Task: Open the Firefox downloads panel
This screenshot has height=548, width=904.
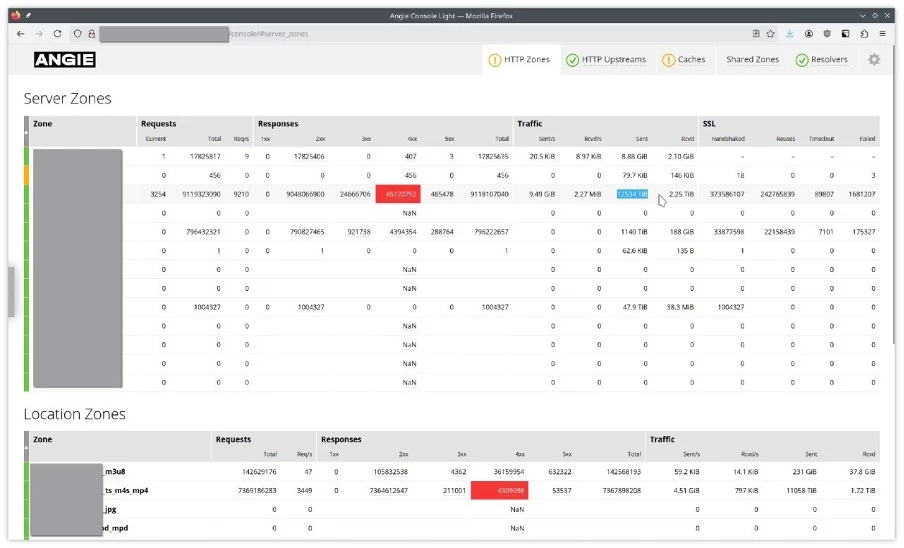Action: pyautogui.click(x=790, y=33)
